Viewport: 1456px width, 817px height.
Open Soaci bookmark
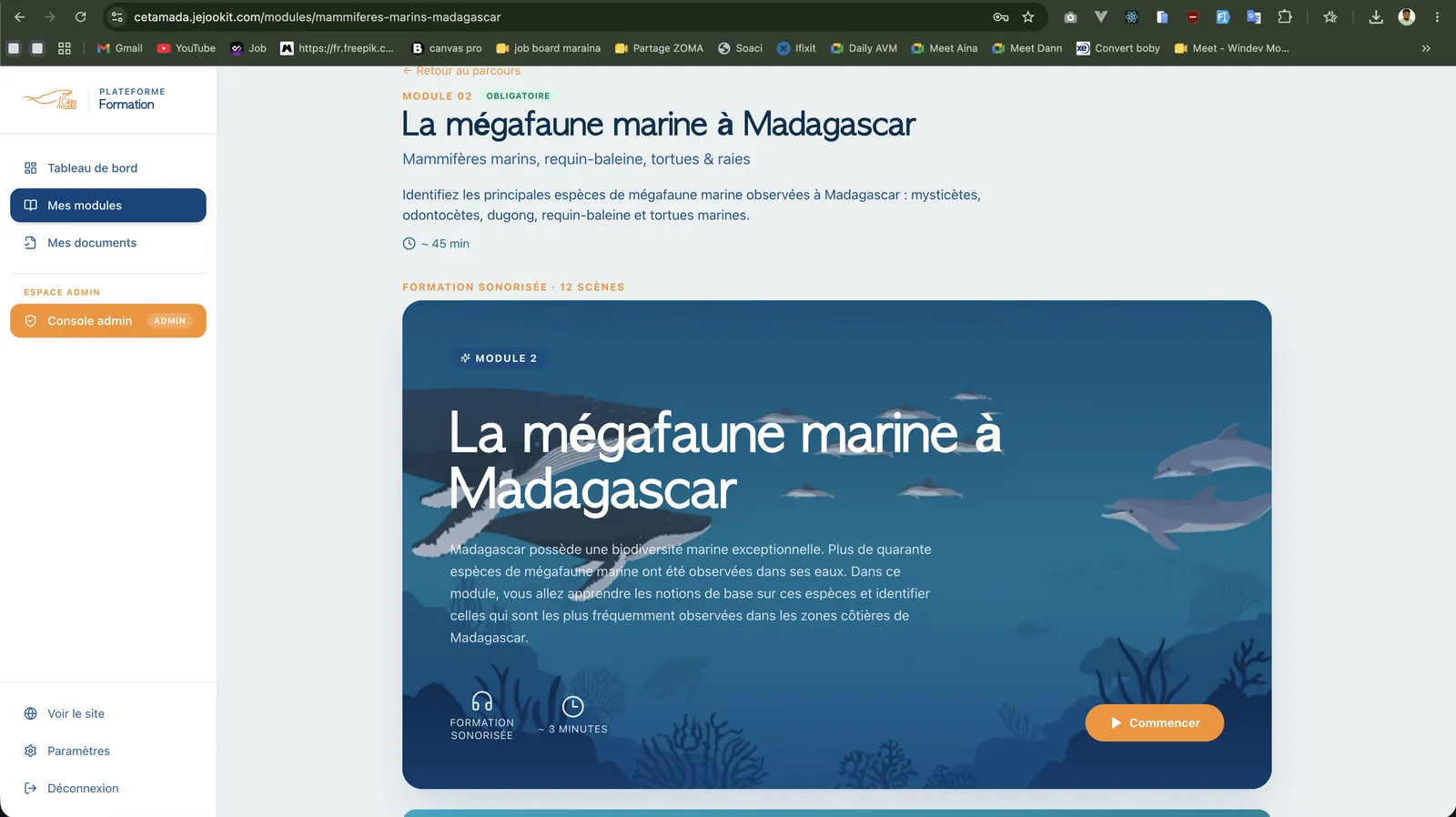click(740, 48)
